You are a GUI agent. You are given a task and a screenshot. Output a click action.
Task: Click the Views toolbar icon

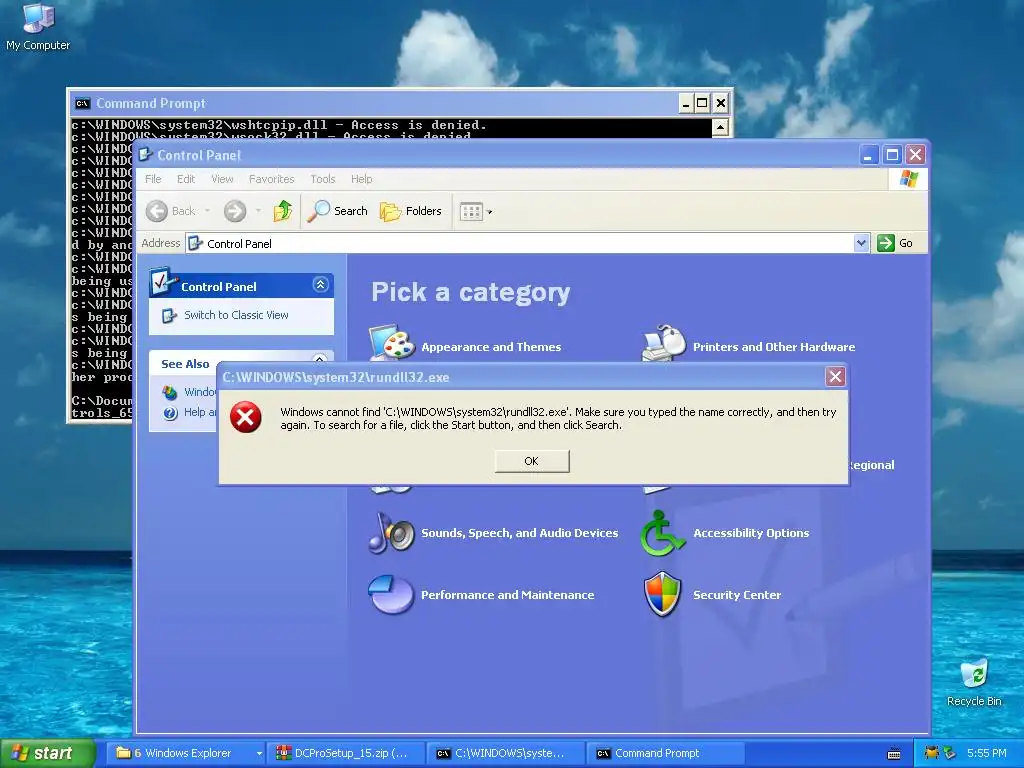[x=471, y=212]
